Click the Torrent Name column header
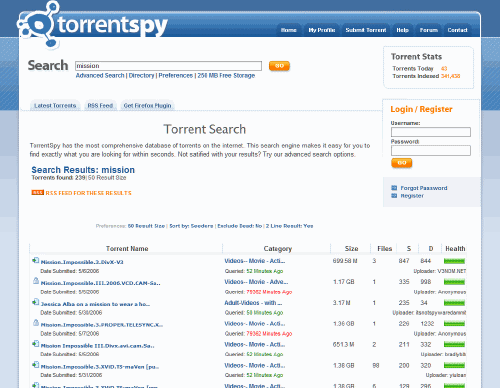500x388 pixels. click(x=127, y=249)
